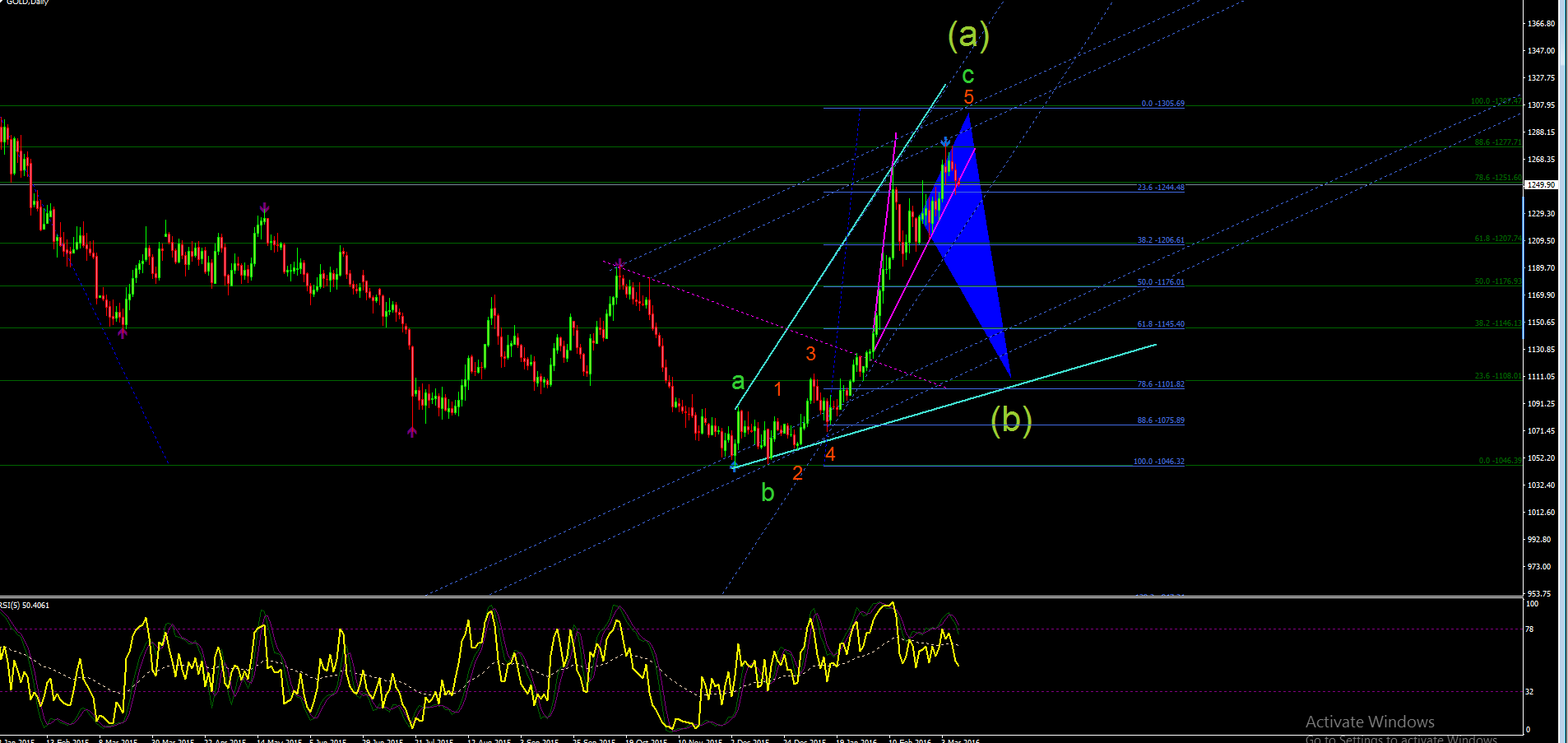The image size is (1568, 743).
Task: Select the purple up arrow below March low
Action: coord(123,333)
